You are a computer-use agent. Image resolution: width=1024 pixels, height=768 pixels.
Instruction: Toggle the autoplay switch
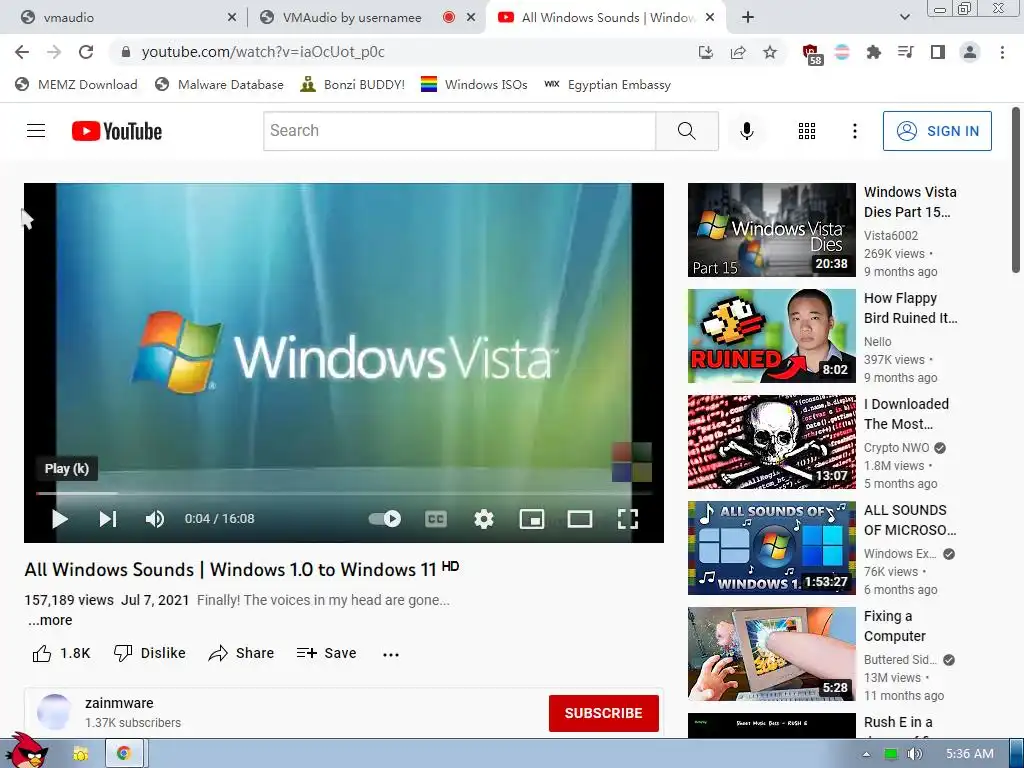pyautogui.click(x=385, y=519)
